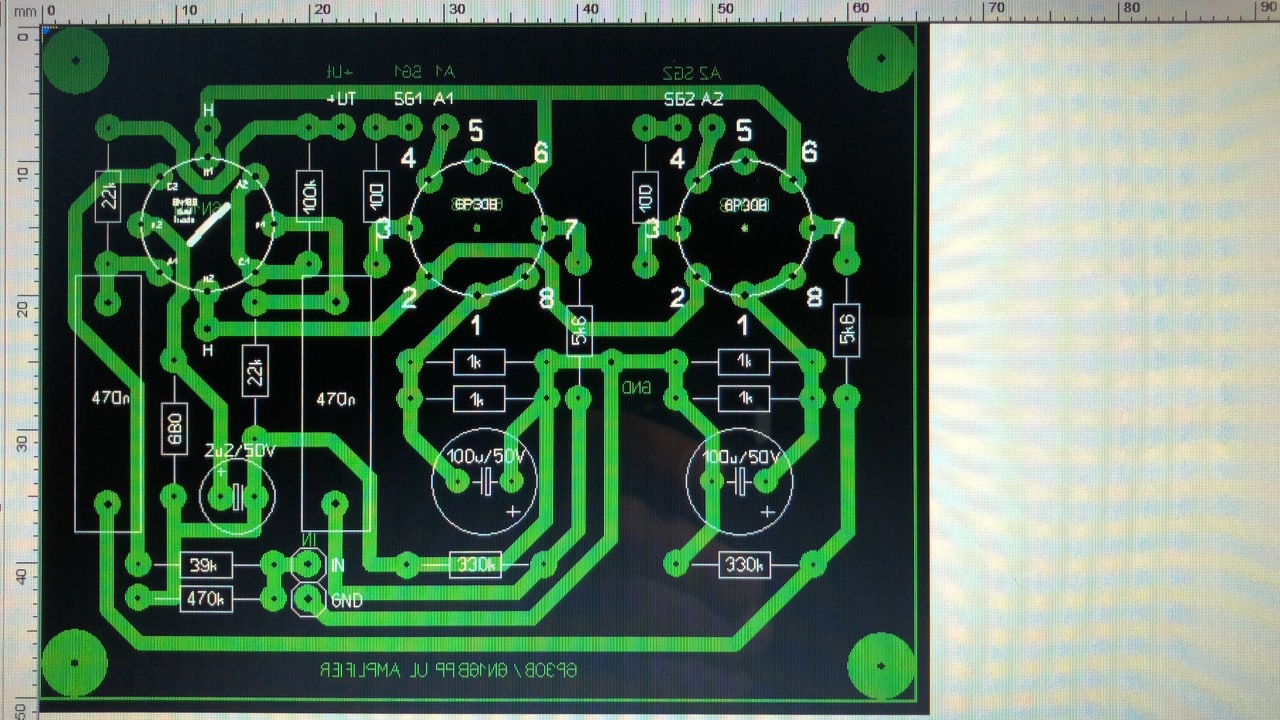Click the center of the left 6P30B socket

(x=478, y=226)
